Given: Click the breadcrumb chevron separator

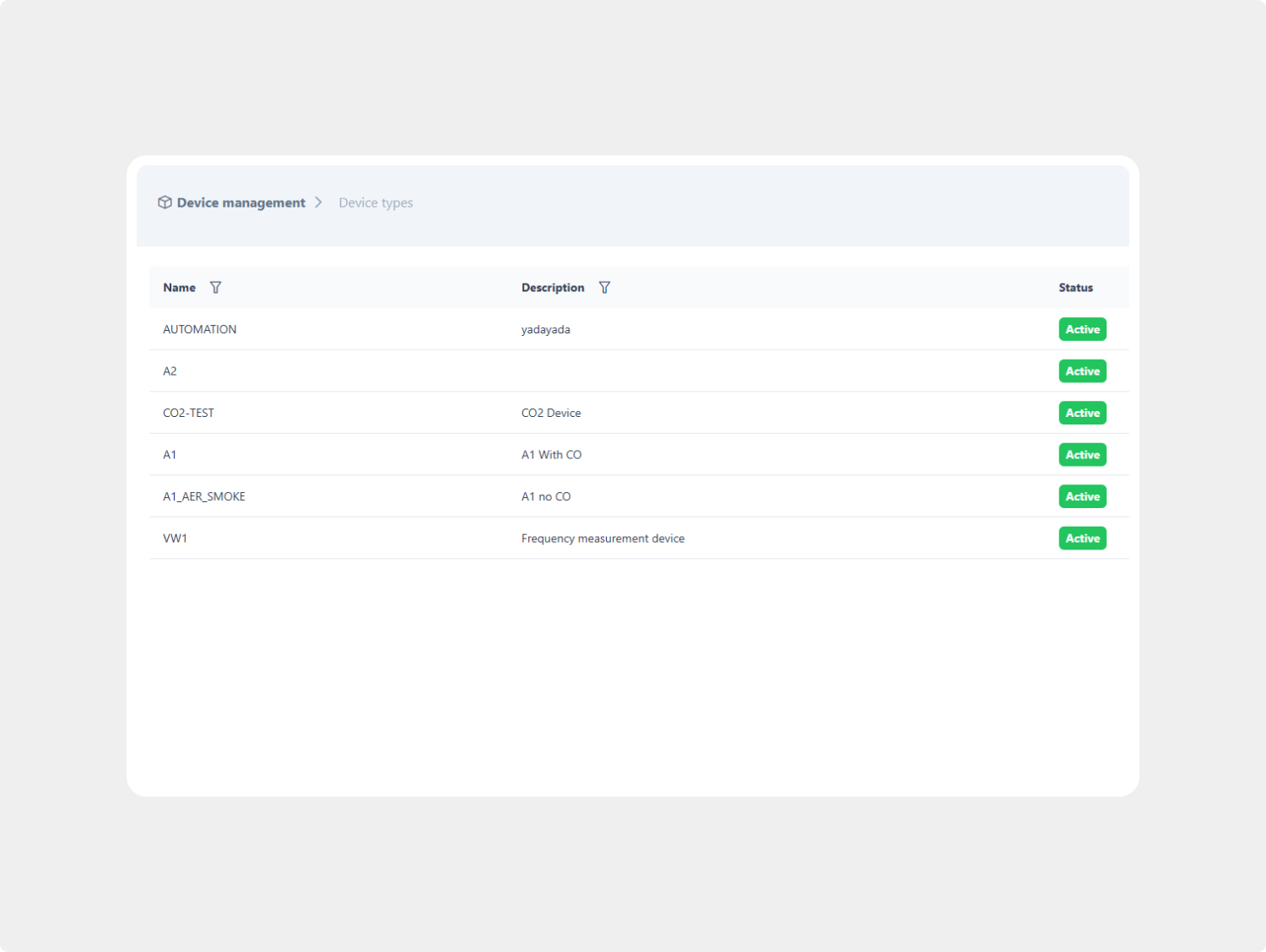Looking at the screenshot, I should point(318,203).
